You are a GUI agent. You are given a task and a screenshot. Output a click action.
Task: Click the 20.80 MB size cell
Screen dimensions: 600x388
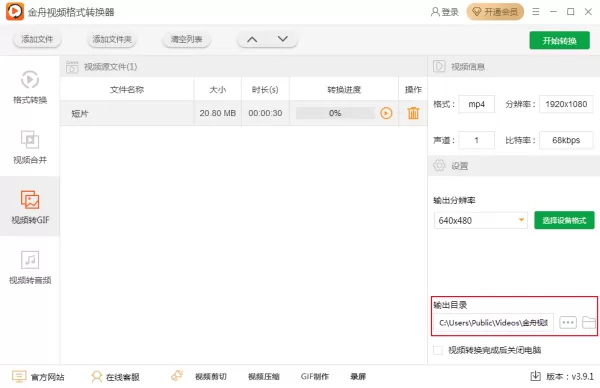[217, 113]
